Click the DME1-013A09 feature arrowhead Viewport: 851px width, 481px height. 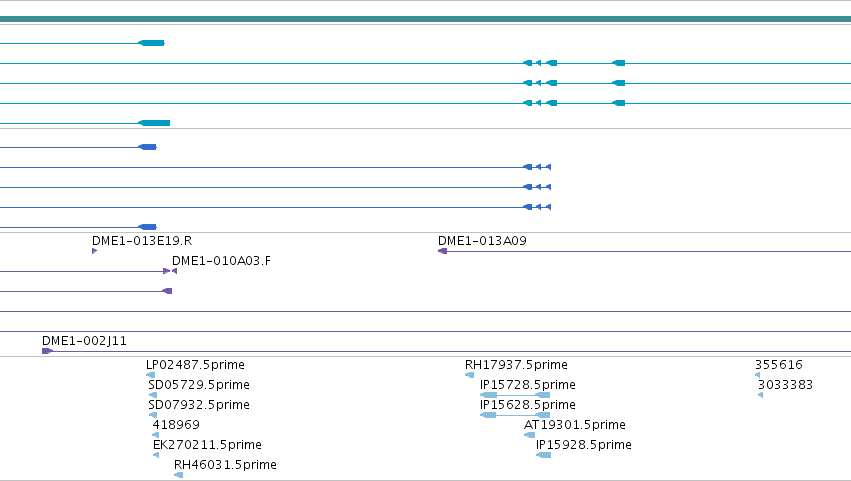click(442, 251)
